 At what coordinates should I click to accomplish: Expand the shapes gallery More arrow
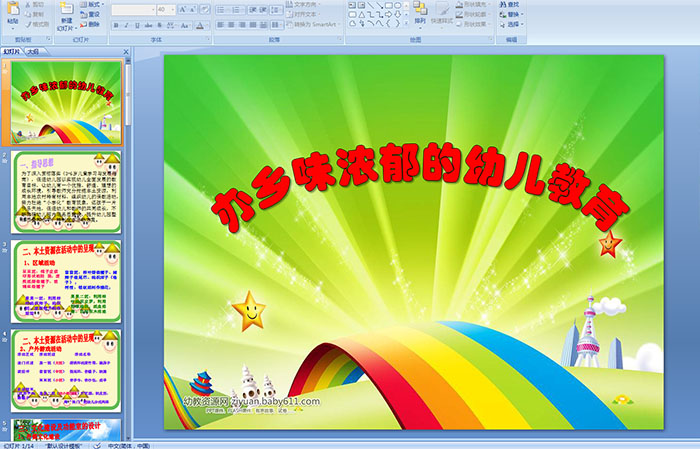pos(406,25)
